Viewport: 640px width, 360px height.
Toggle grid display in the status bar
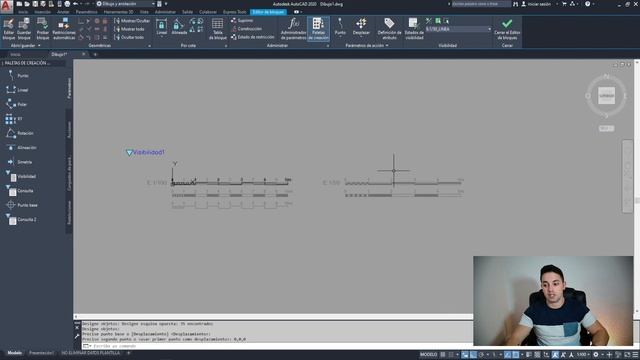(443, 354)
